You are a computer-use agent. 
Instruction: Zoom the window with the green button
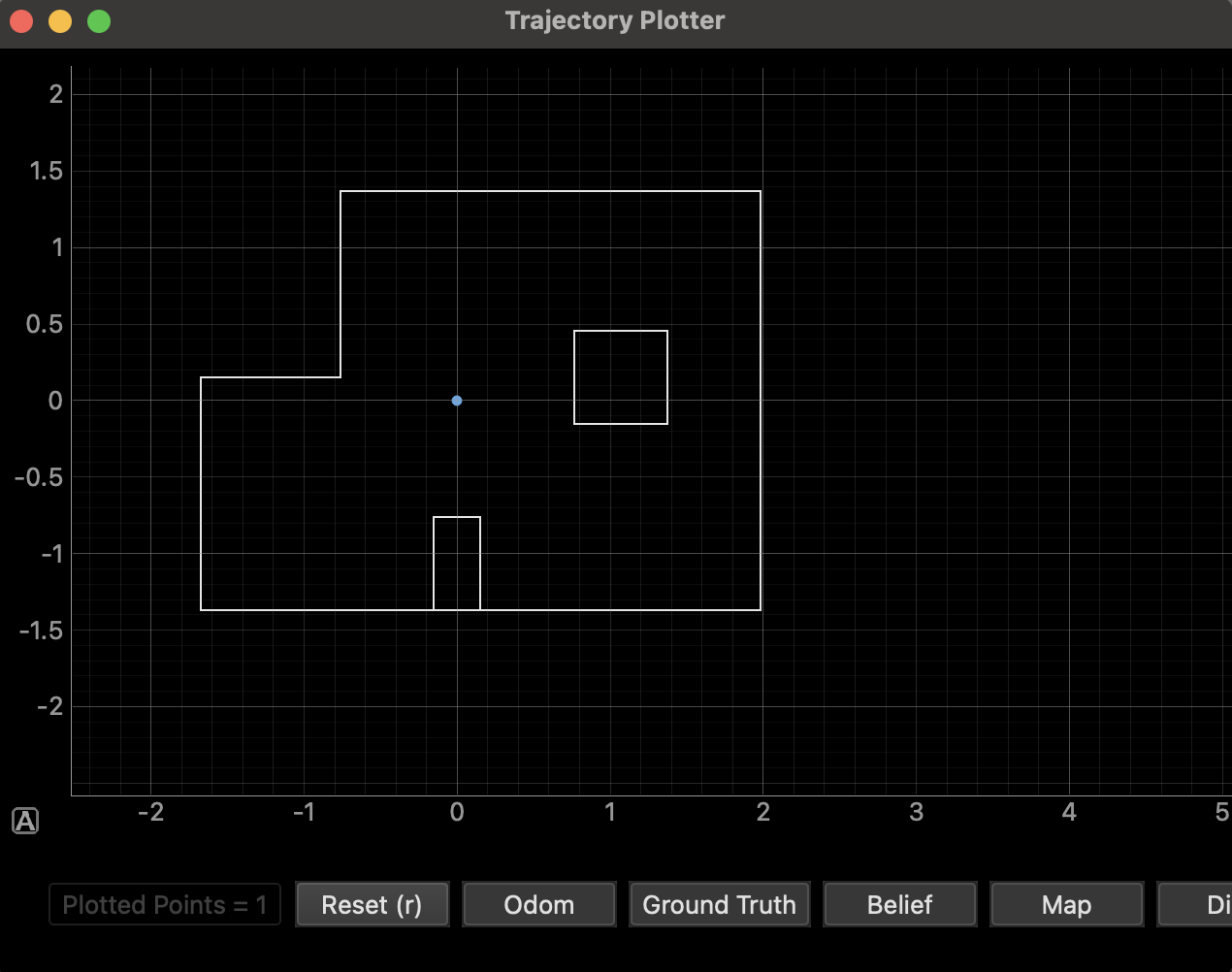pos(99,21)
